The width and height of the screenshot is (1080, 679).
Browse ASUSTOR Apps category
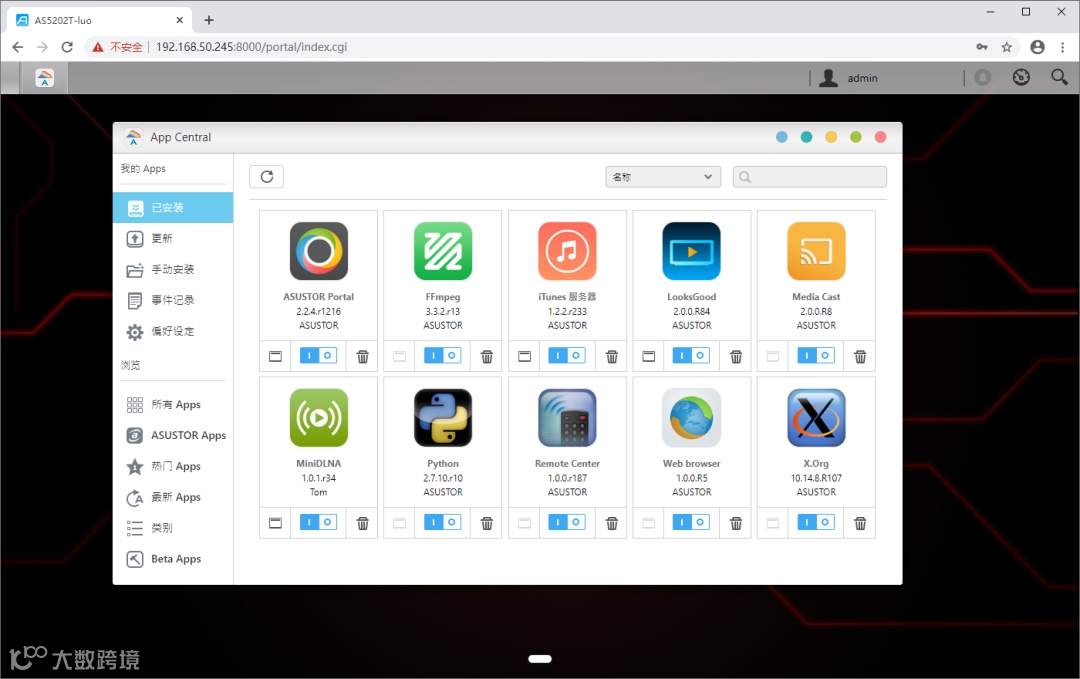173,435
